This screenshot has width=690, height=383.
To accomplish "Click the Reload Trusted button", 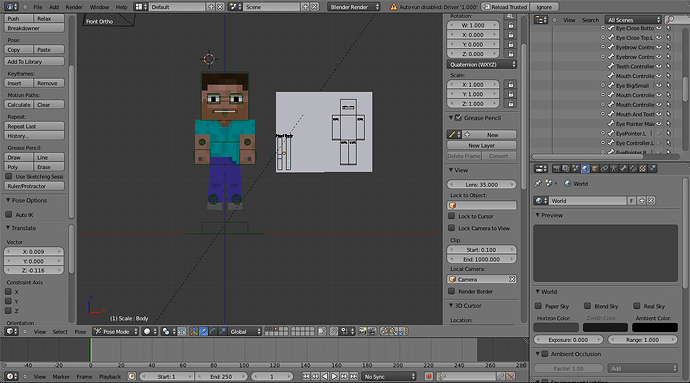I will (x=505, y=7).
